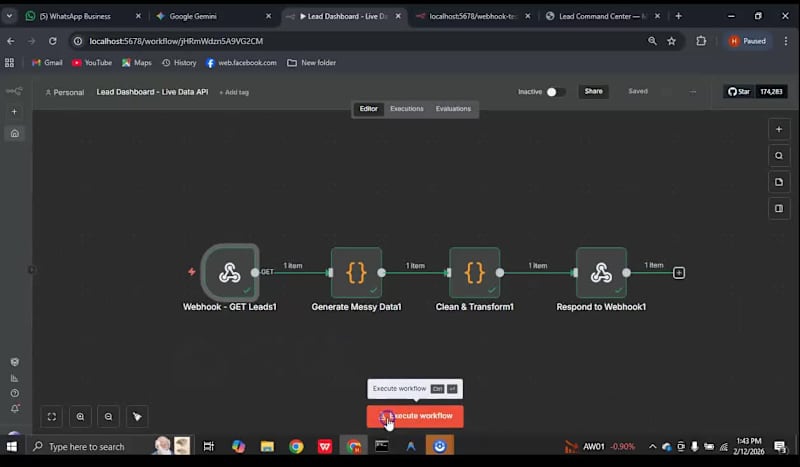Image resolution: width=800 pixels, height=467 pixels.
Task: Open the Personal project breadcrumb
Action: (x=65, y=92)
